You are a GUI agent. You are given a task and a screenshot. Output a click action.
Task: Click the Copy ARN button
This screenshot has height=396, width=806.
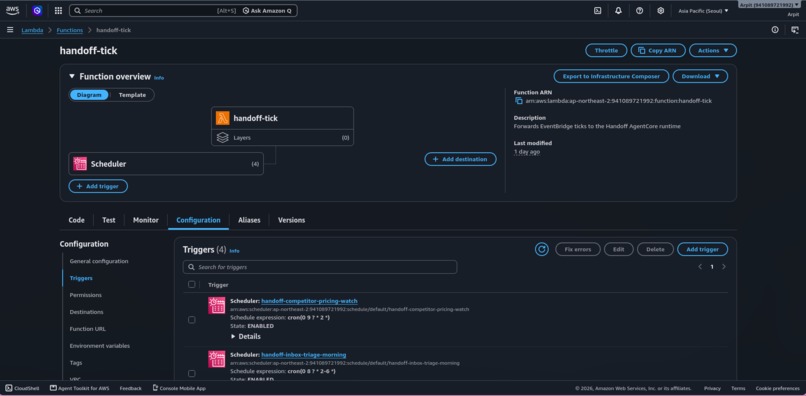658,50
